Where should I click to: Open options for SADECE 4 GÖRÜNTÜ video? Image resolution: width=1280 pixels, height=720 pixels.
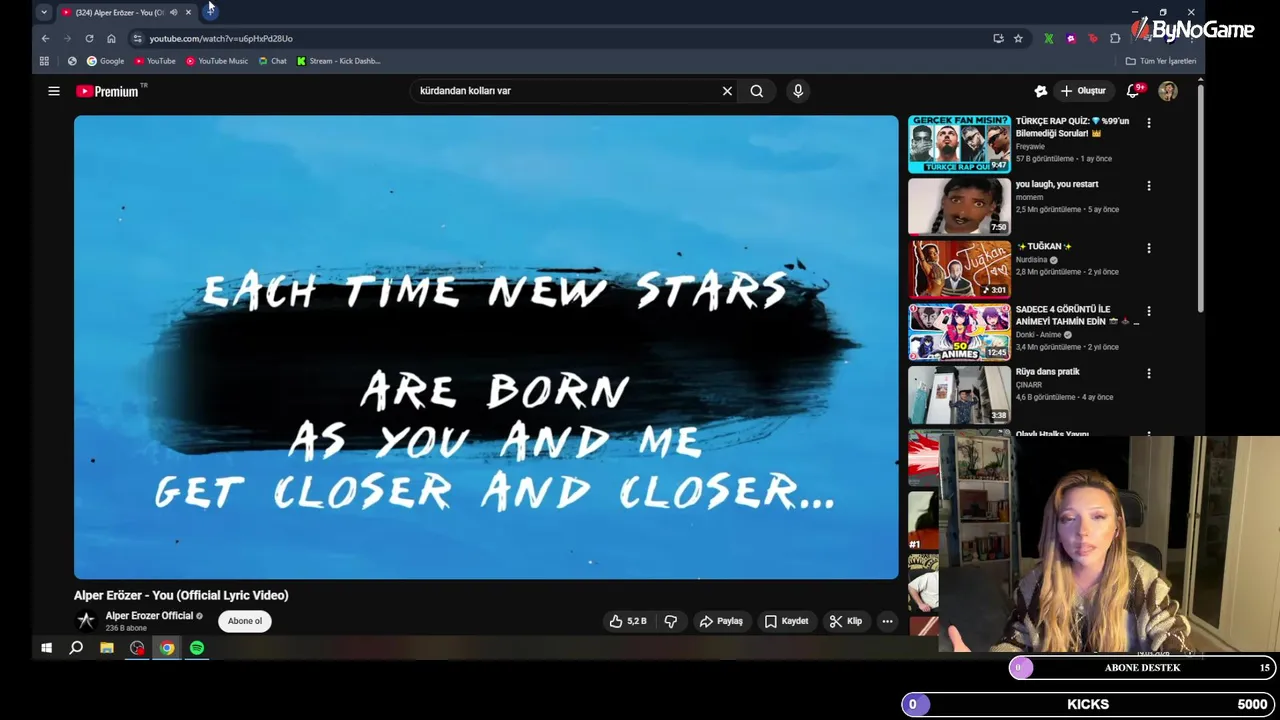pos(1148,311)
